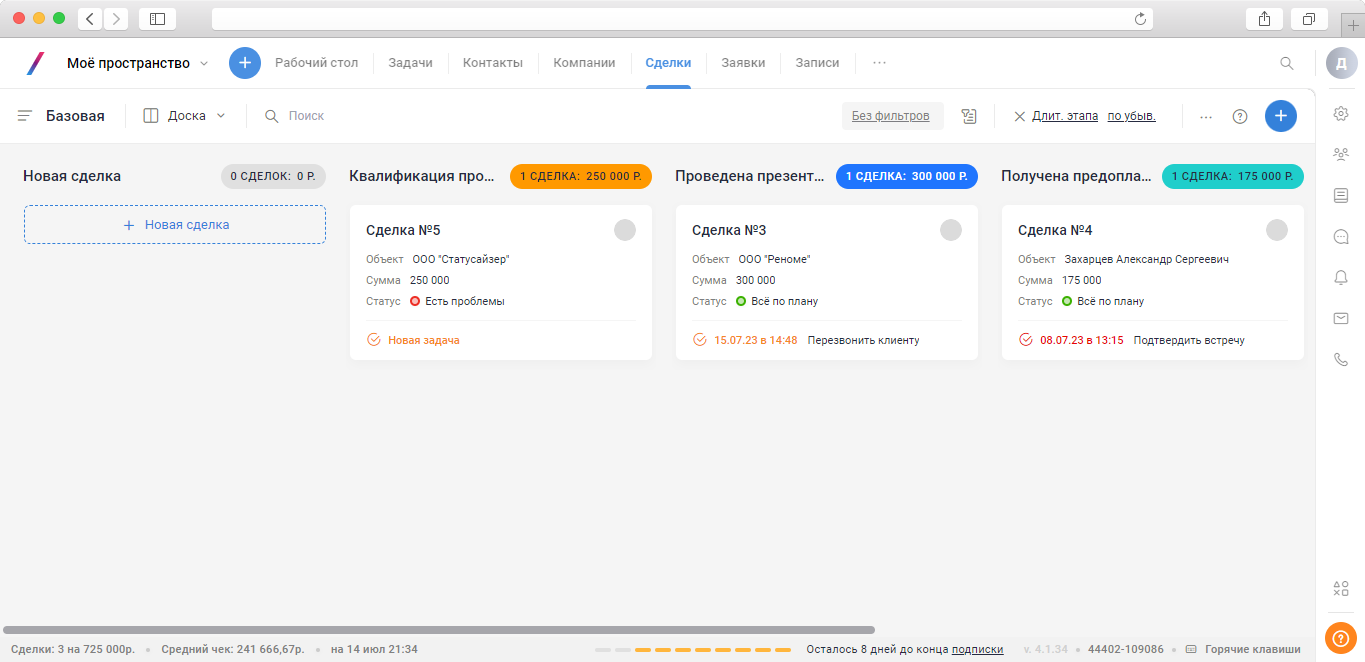Follow the 'подписки' link in status bar
Viewport: 1365px width, 662px height.
click(x=977, y=649)
